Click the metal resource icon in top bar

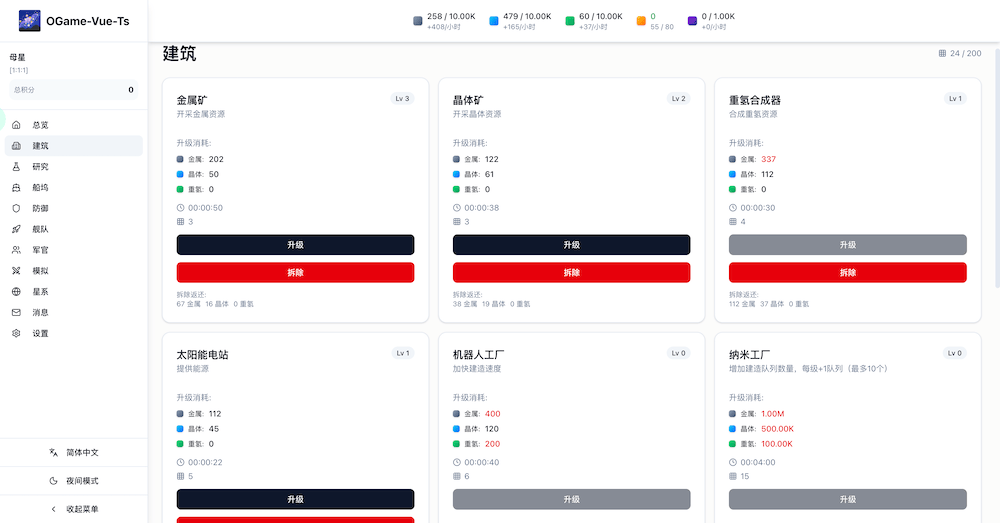click(x=418, y=21)
